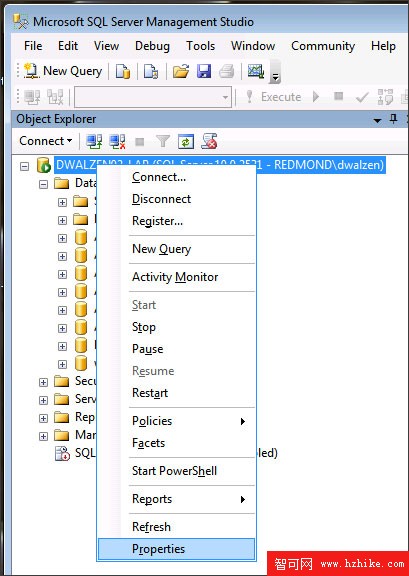Screen dimensions: 409x576
Task: Expand the Security folder node
Action: coord(43,382)
